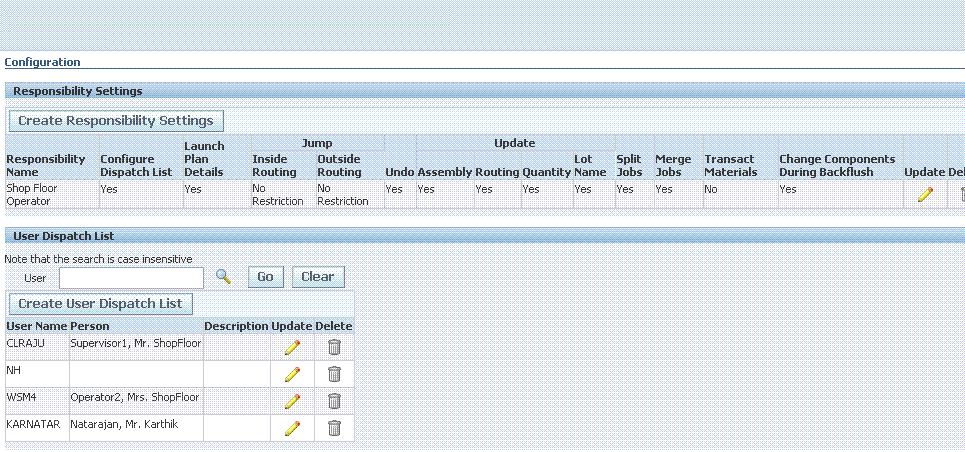965x452 pixels.
Task: Delete the CLRAJU dispatch list entry
Action: pos(334,347)
